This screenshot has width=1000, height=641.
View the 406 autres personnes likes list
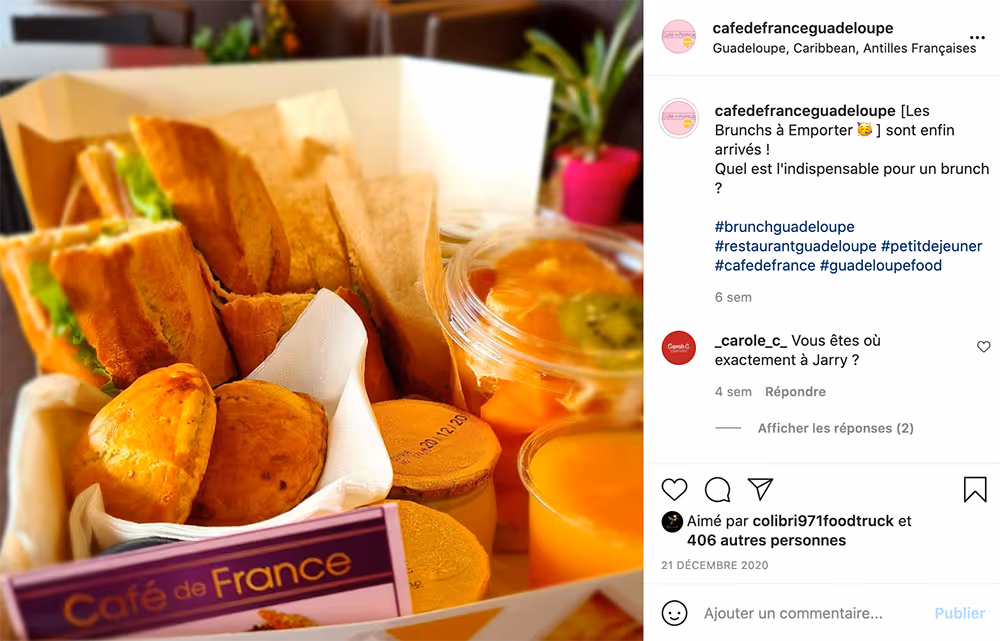[766, 540]
